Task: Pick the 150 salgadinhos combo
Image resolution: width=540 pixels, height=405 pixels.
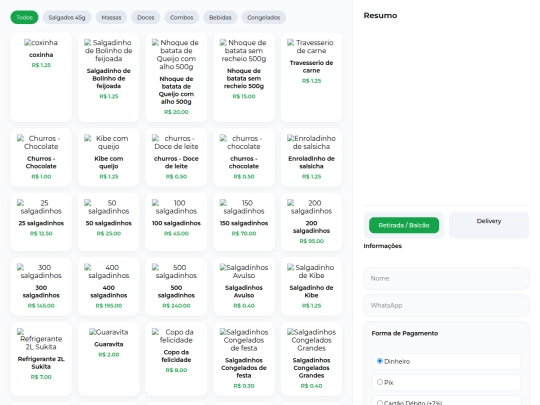Action: 244,222
